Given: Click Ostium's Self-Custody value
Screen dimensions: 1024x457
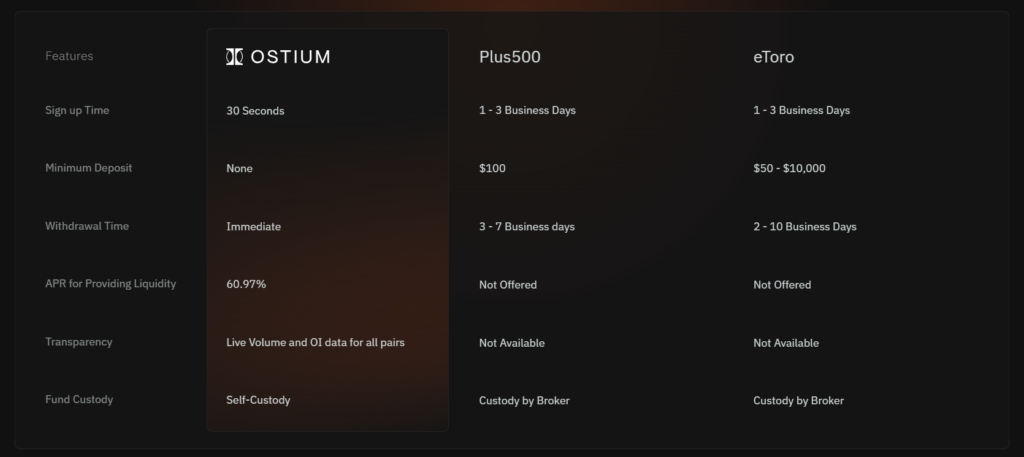Looking at the screenshot, I should (x=259, y=400).
